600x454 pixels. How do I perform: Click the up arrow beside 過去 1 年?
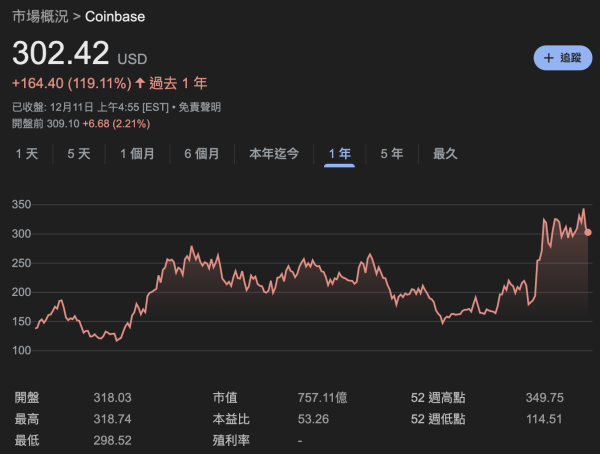pyautogui.click(x=140, y=83)
